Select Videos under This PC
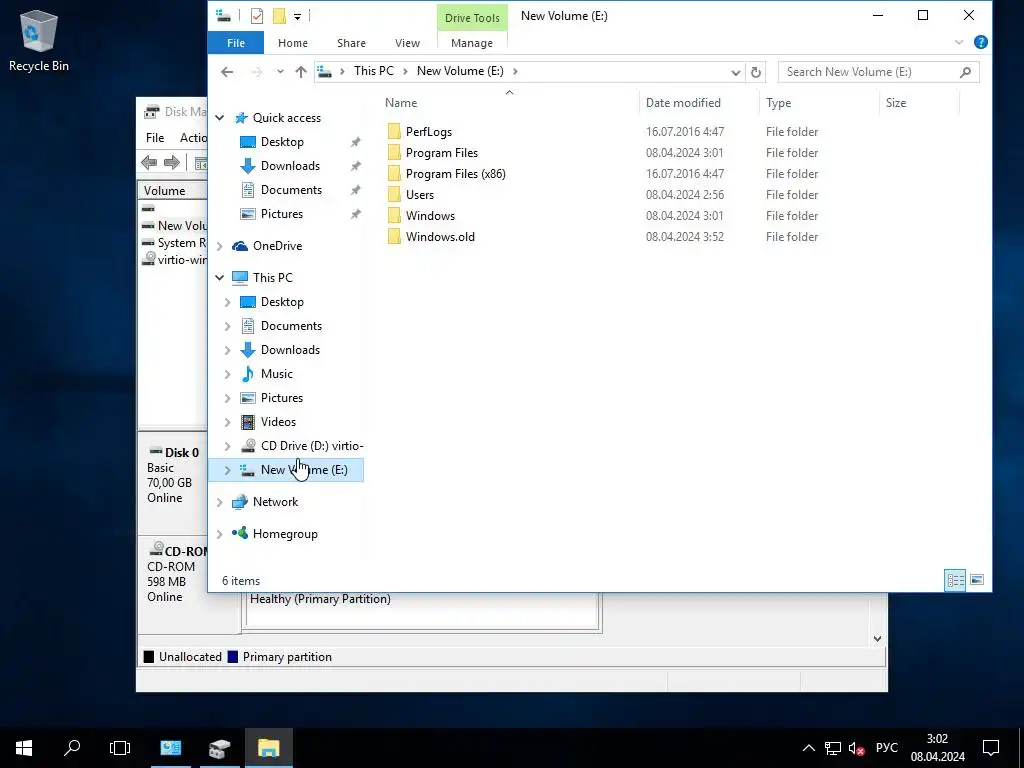This screenshot has height=768, width=1024. click(x=278, y=422)
